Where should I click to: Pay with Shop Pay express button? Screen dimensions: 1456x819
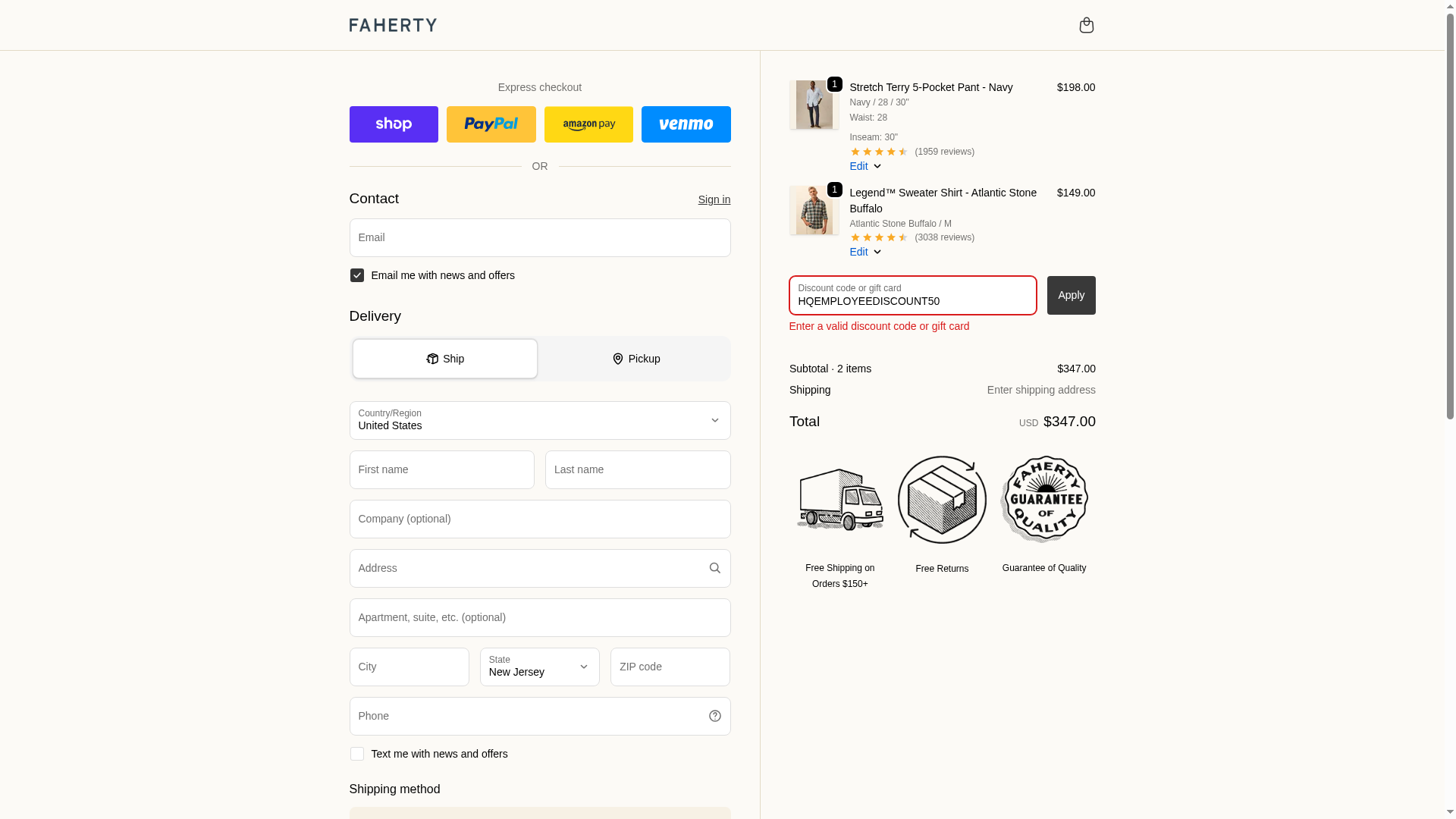click(x=394, y=124)
